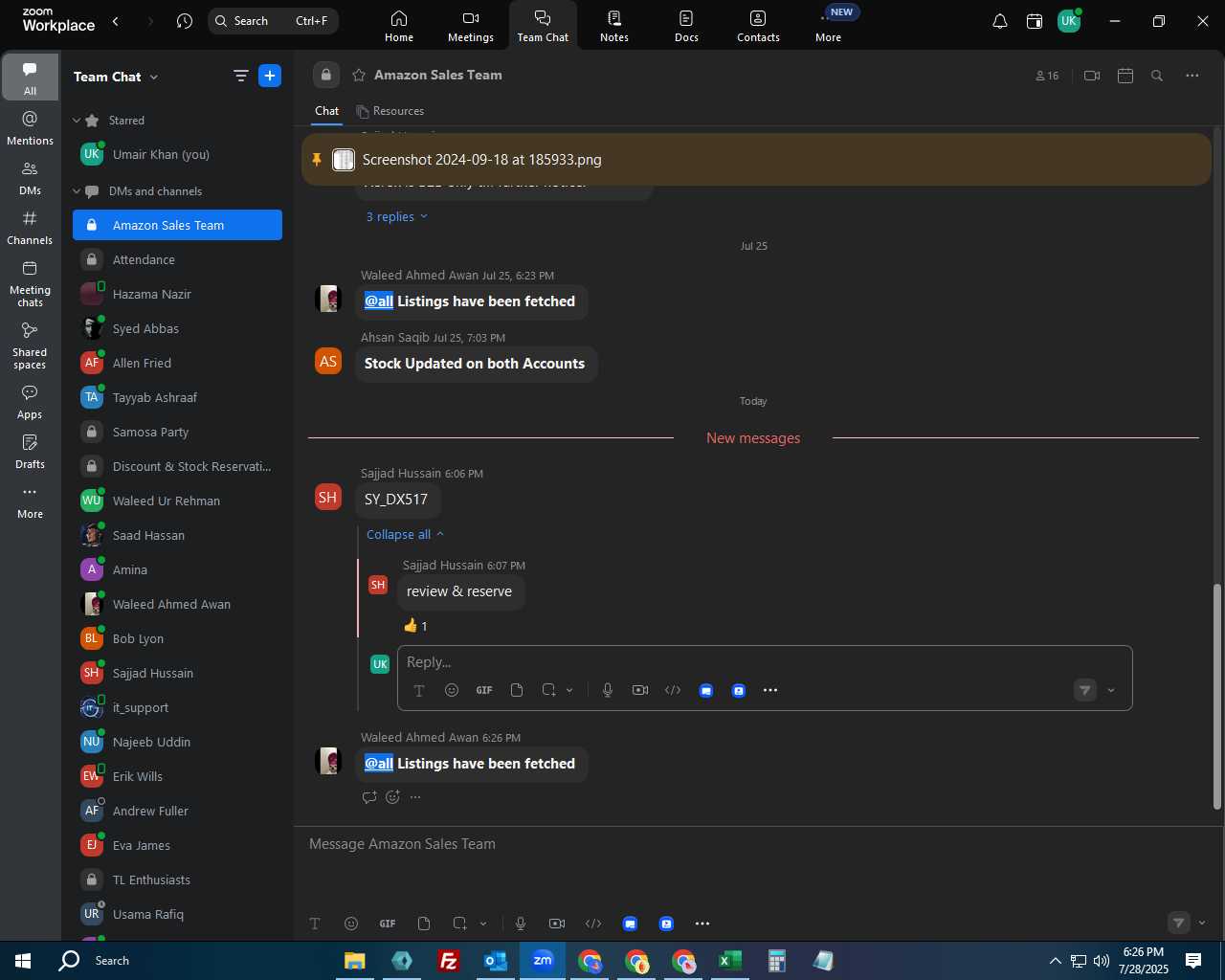Record a video message in the main message box
The image size is (1225, 980).
coord(557,924)
